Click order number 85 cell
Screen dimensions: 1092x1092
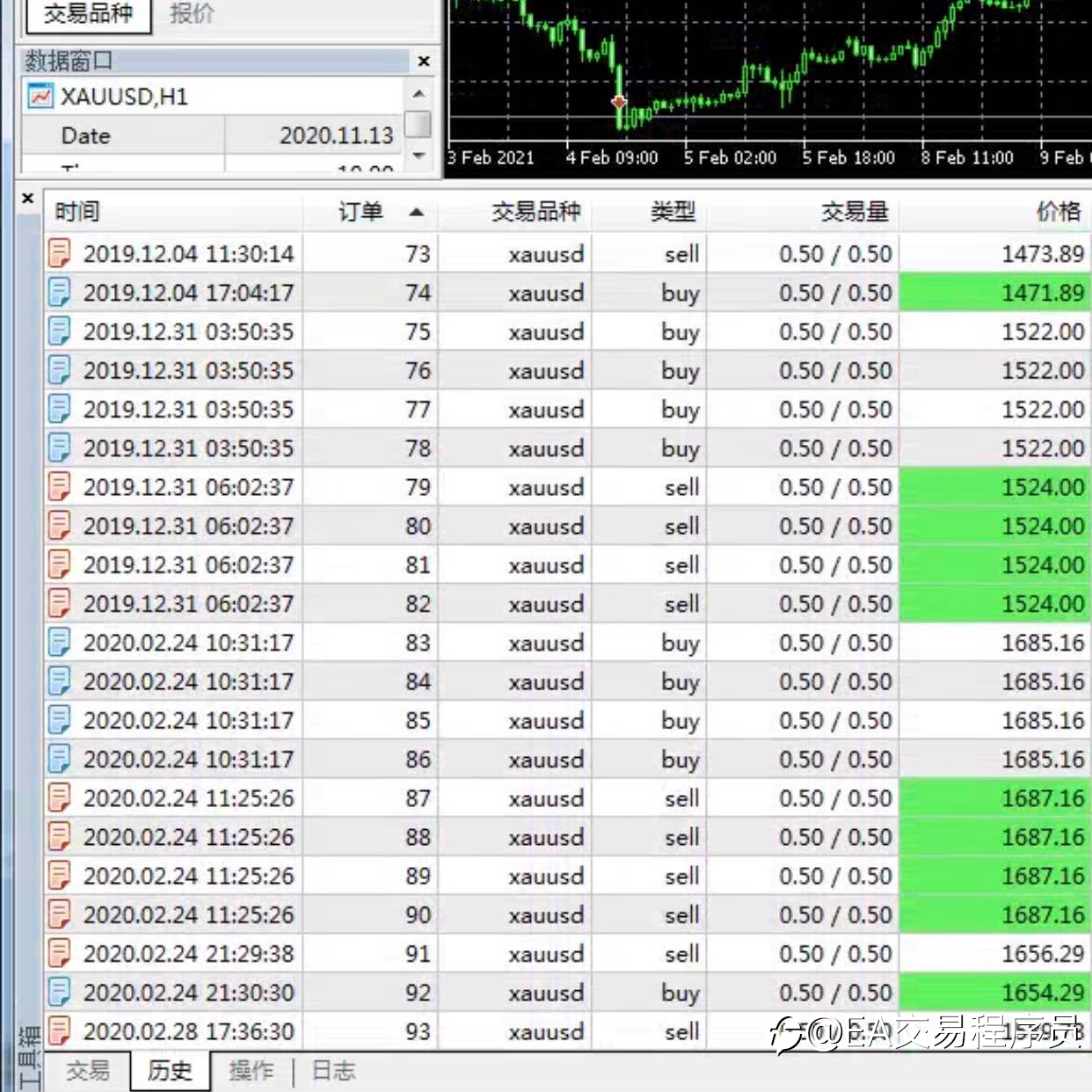click(x=369, y=720)
